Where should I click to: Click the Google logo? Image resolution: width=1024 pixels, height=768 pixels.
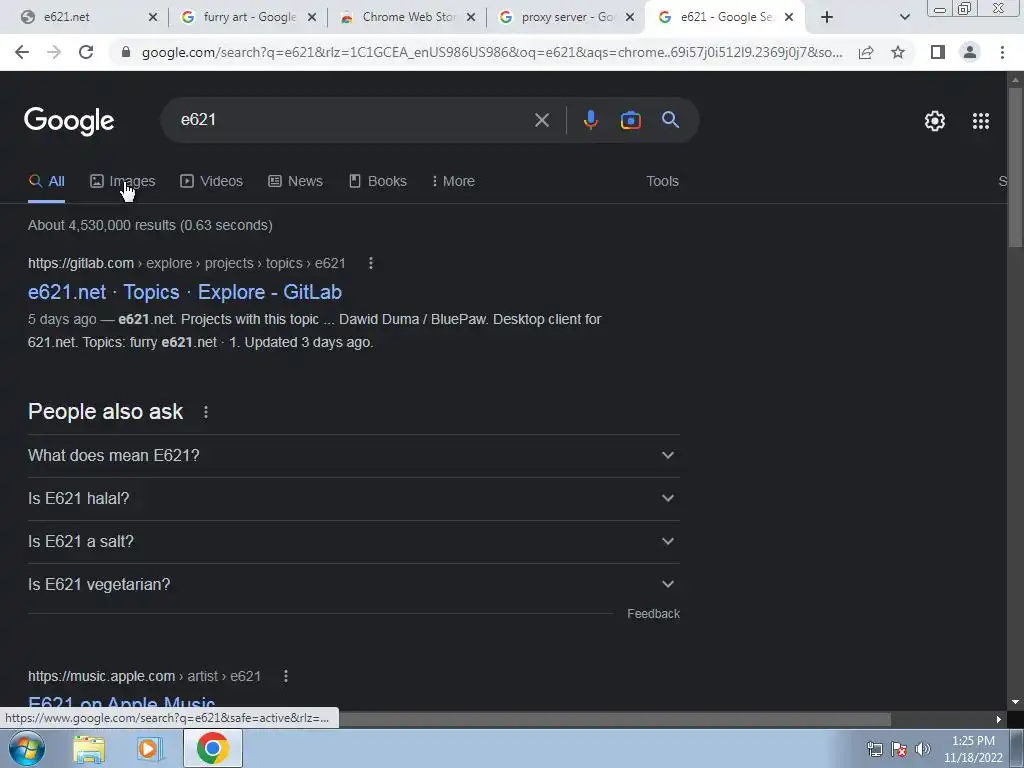tap(69, 121)
